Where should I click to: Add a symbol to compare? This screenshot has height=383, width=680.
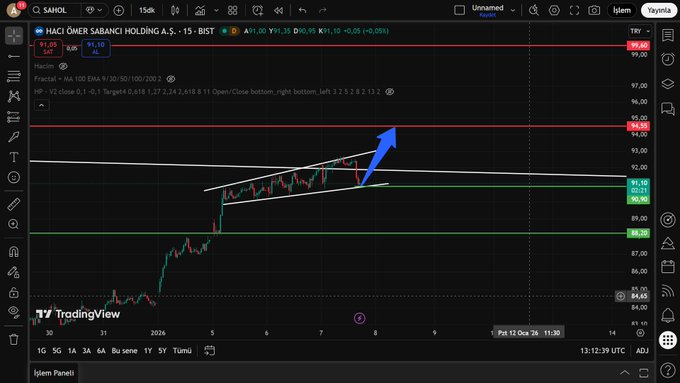pyautogui.click(x=118, y=10)
